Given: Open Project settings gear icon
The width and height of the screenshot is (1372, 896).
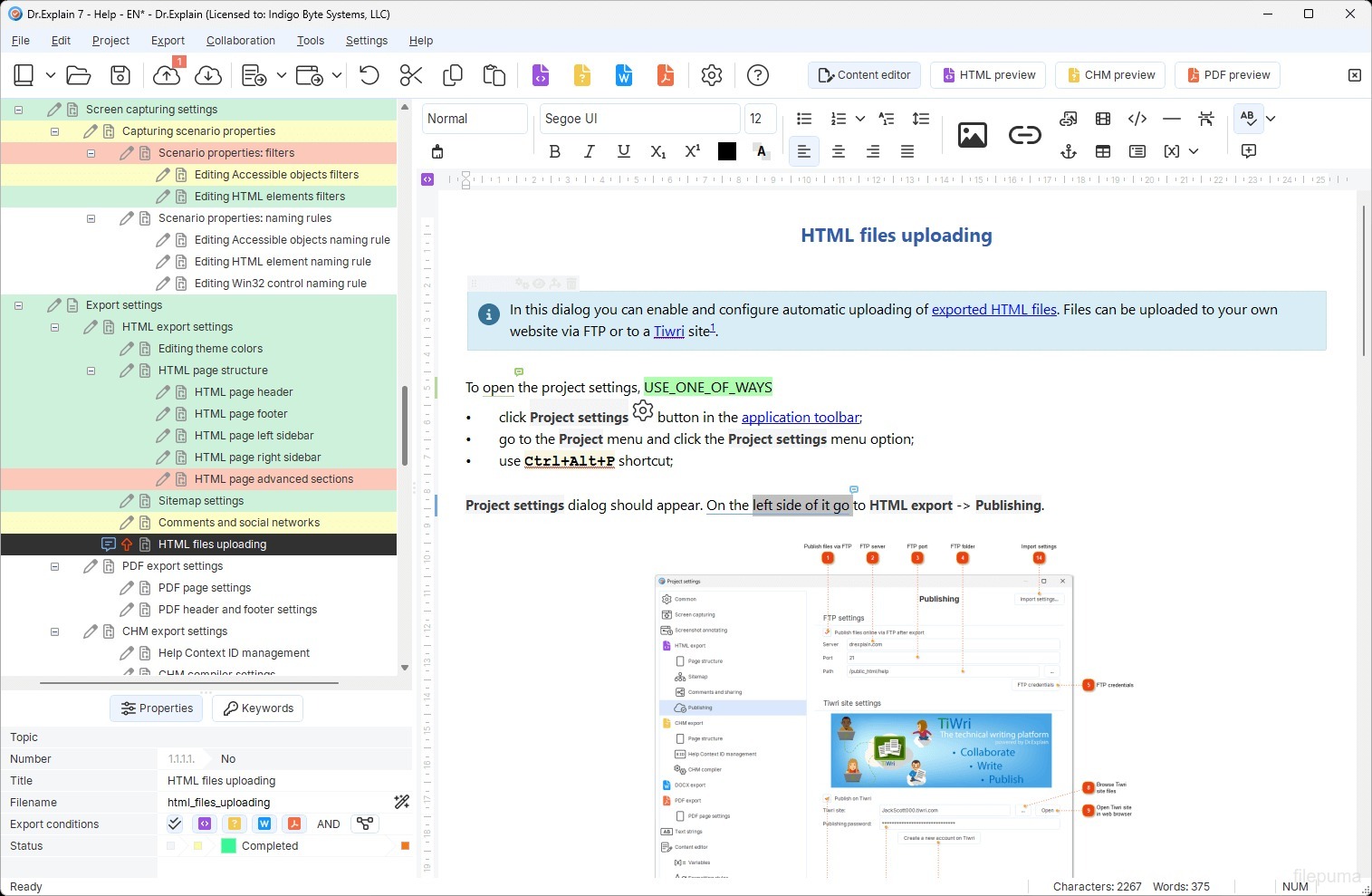Looking at the screenshot, I should (x=712, y=75).
